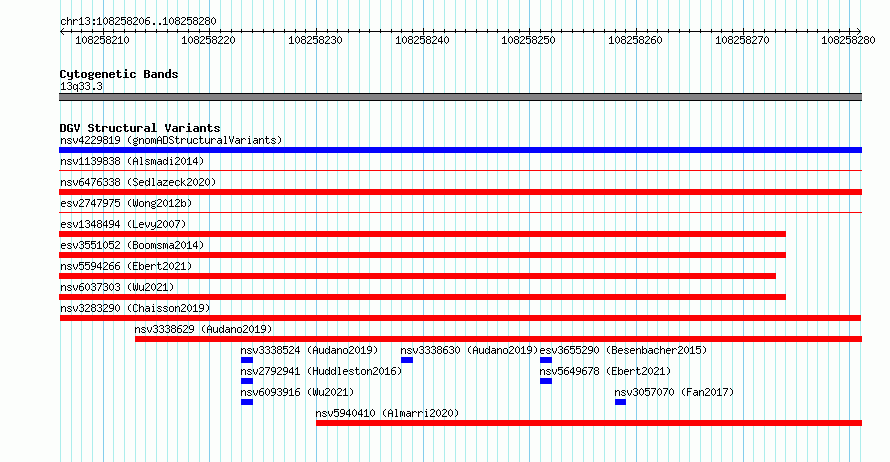Select the nsv5594266 (Ebert2021) label
This screenshot has width=890, height=462.
click(126, 266)
